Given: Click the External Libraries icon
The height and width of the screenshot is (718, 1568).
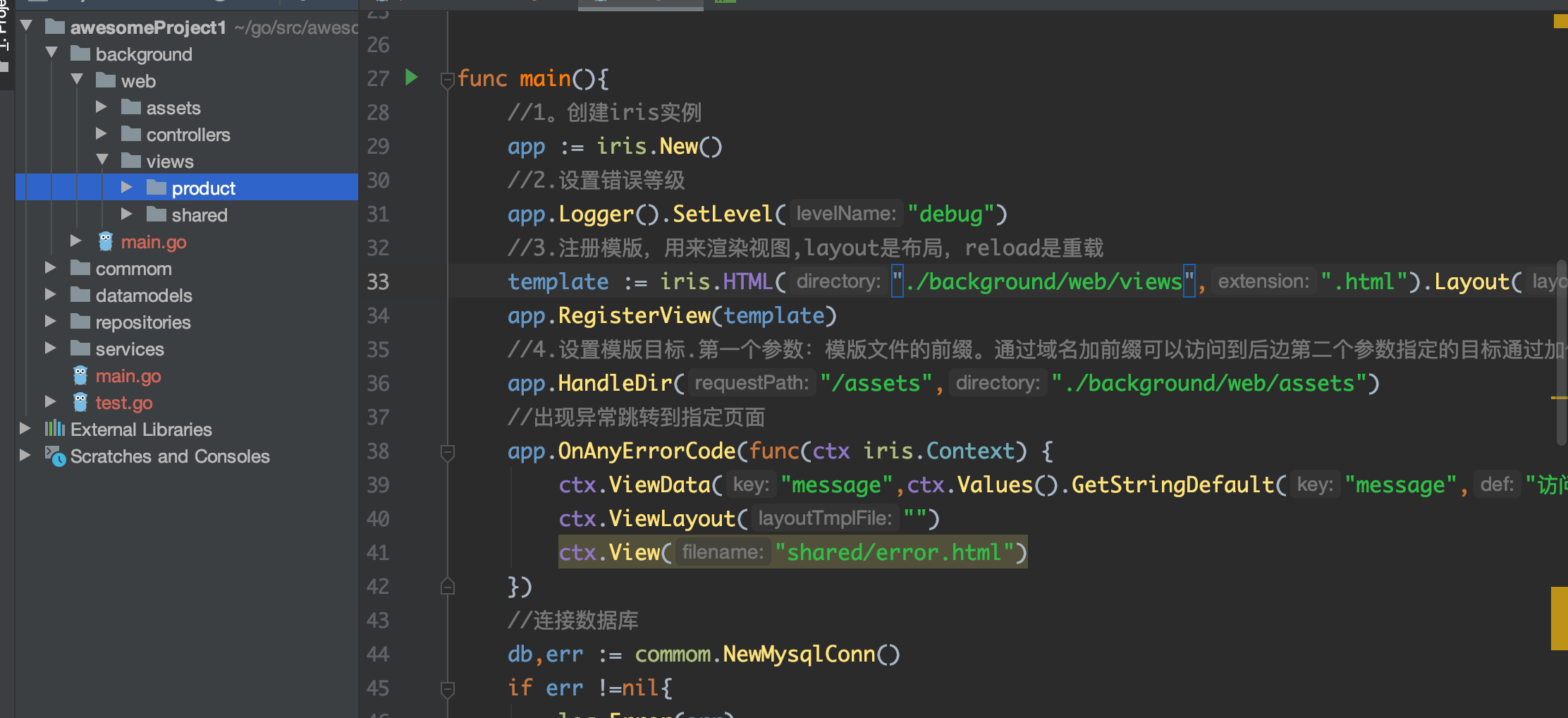Looking at the screenshot, I should pyautogui.click(x=55, y=429).
